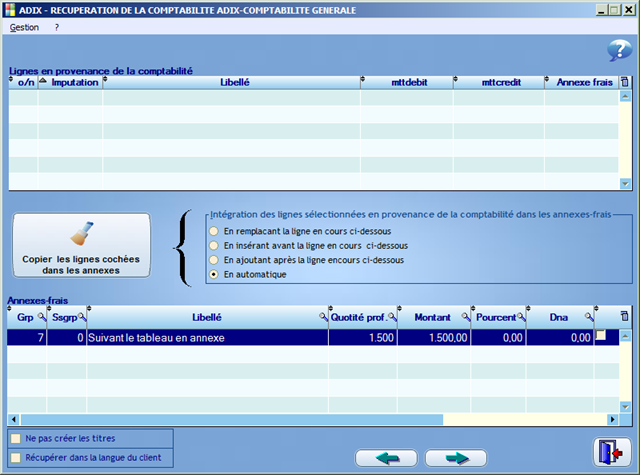Click the Quotité prof. value 1.500
This screenshot has height=475, width=640.
[x=363, y=337]
